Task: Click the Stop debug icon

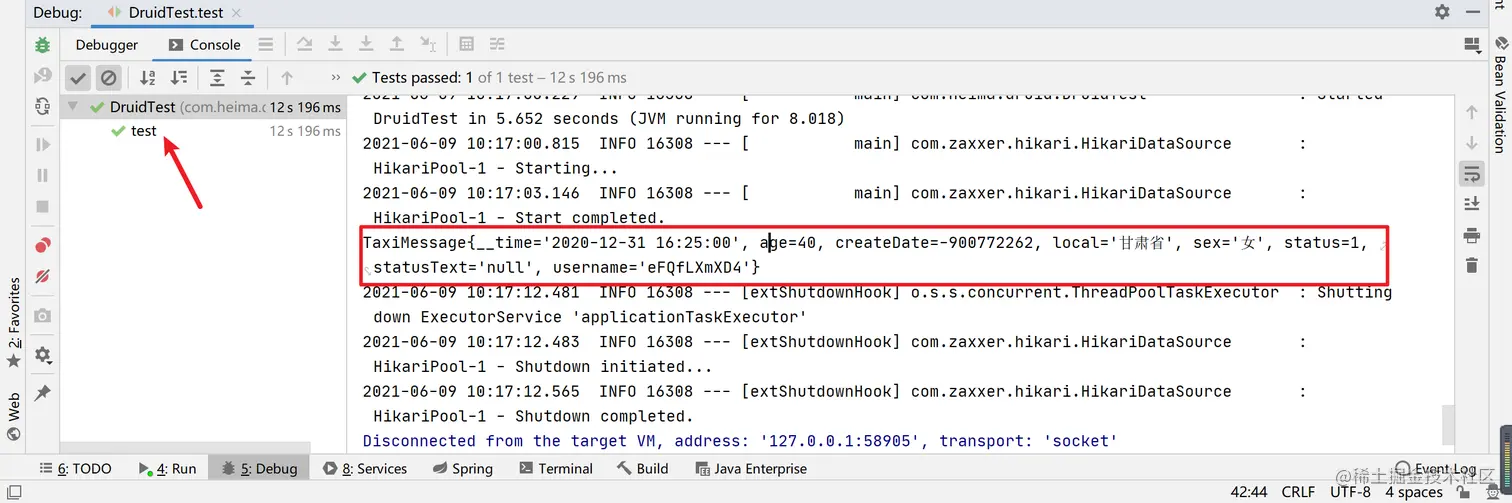Action: pos(42,206)
